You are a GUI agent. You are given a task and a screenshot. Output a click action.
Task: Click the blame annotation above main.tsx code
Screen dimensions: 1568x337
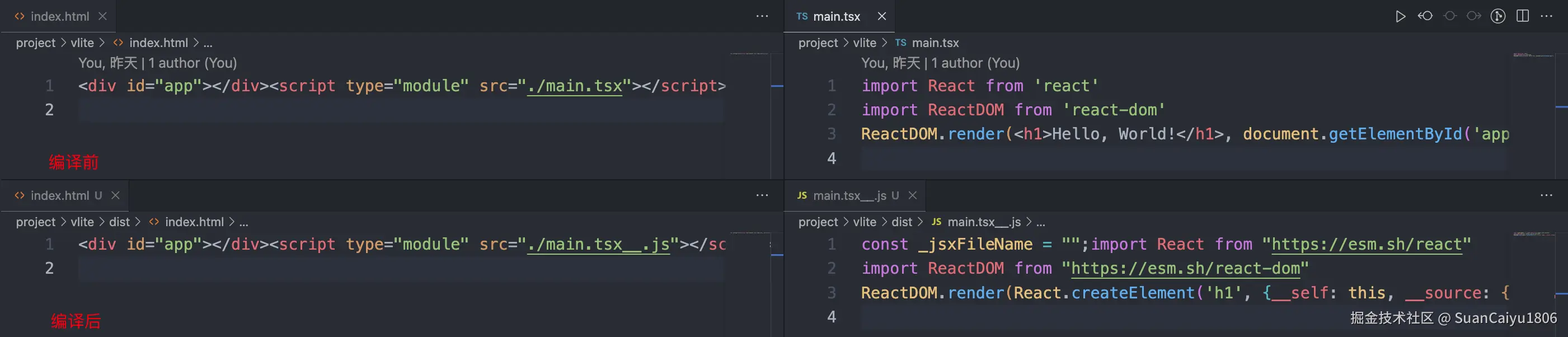(940, 63)
